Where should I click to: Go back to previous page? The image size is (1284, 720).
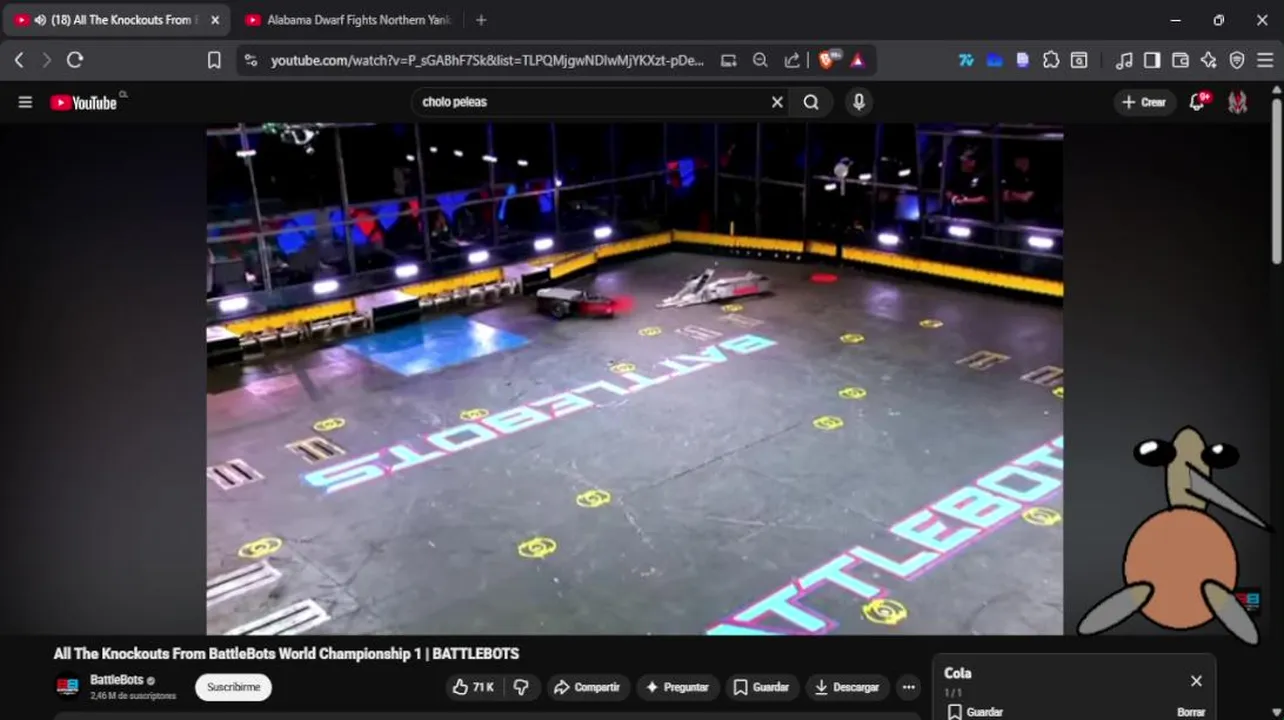pos(19,60)
